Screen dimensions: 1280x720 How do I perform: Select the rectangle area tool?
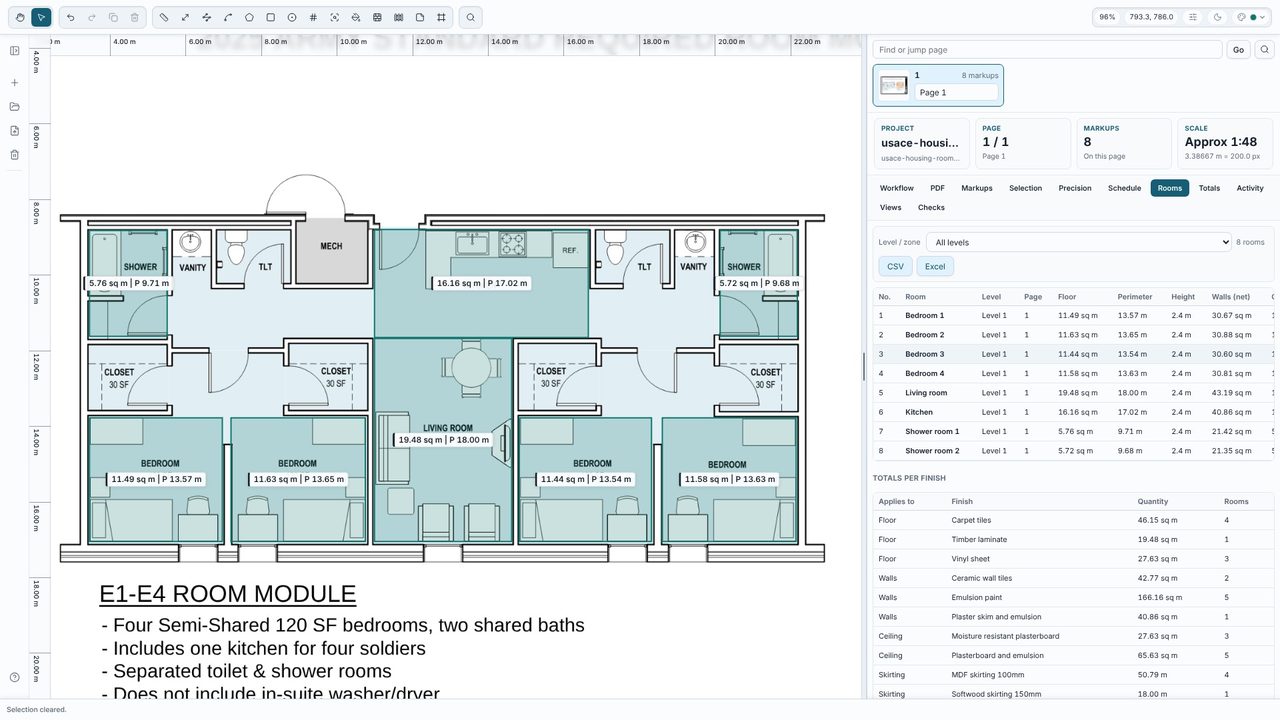[x=270, y=17]
